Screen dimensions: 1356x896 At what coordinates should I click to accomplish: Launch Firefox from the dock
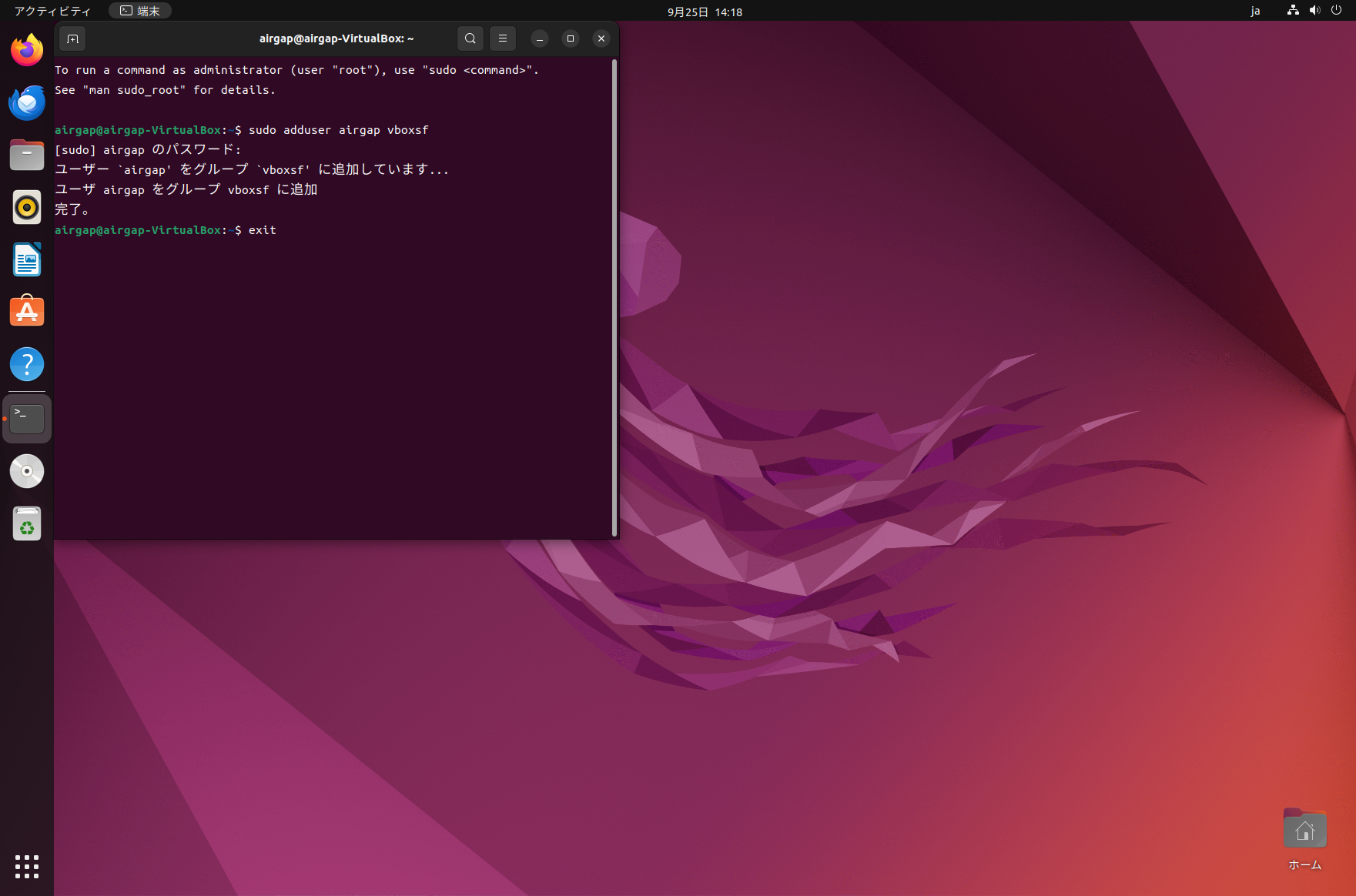tap(27, 51)
